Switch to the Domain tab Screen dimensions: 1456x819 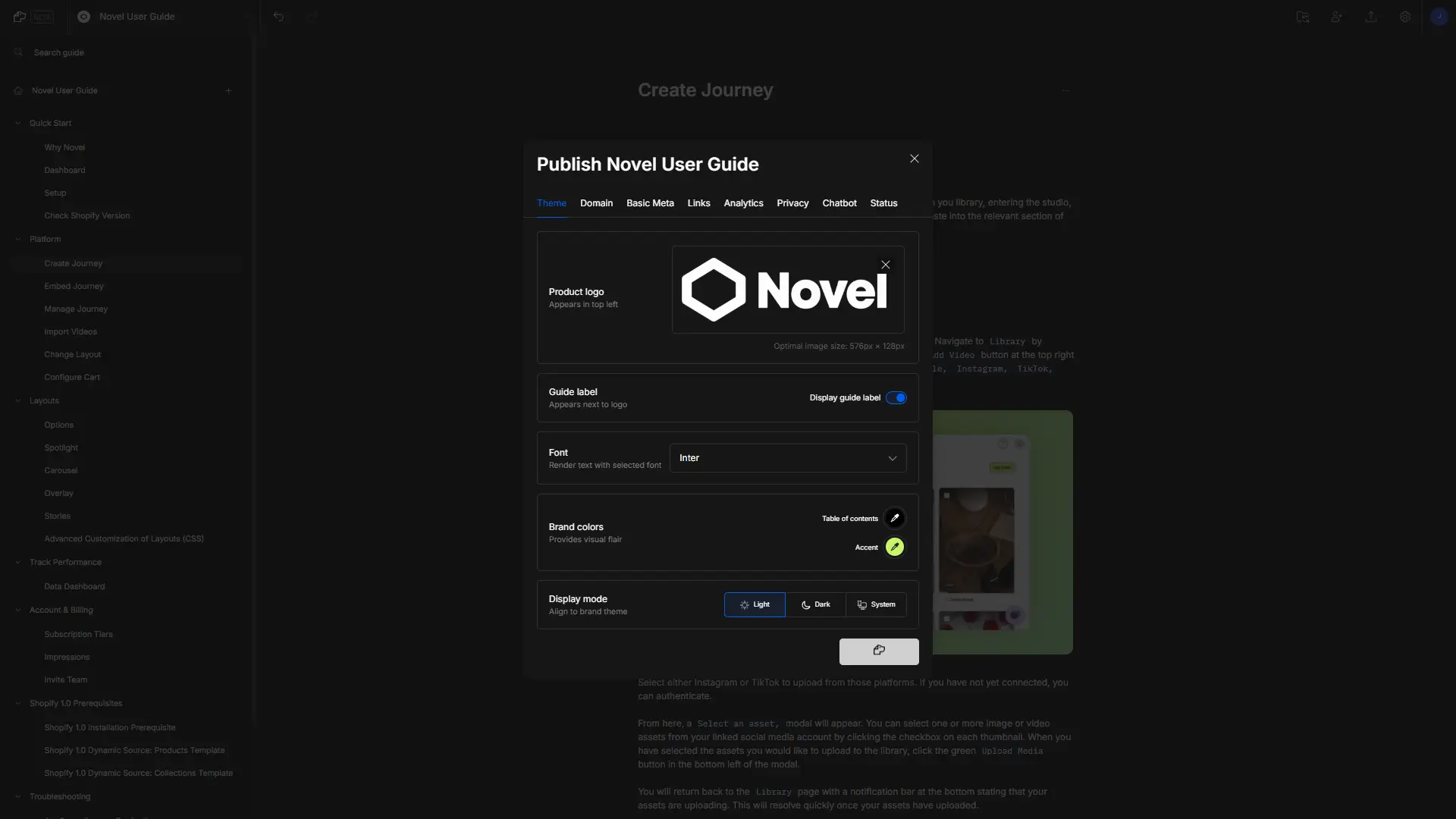pyautogui.click(x=596, y=203)
